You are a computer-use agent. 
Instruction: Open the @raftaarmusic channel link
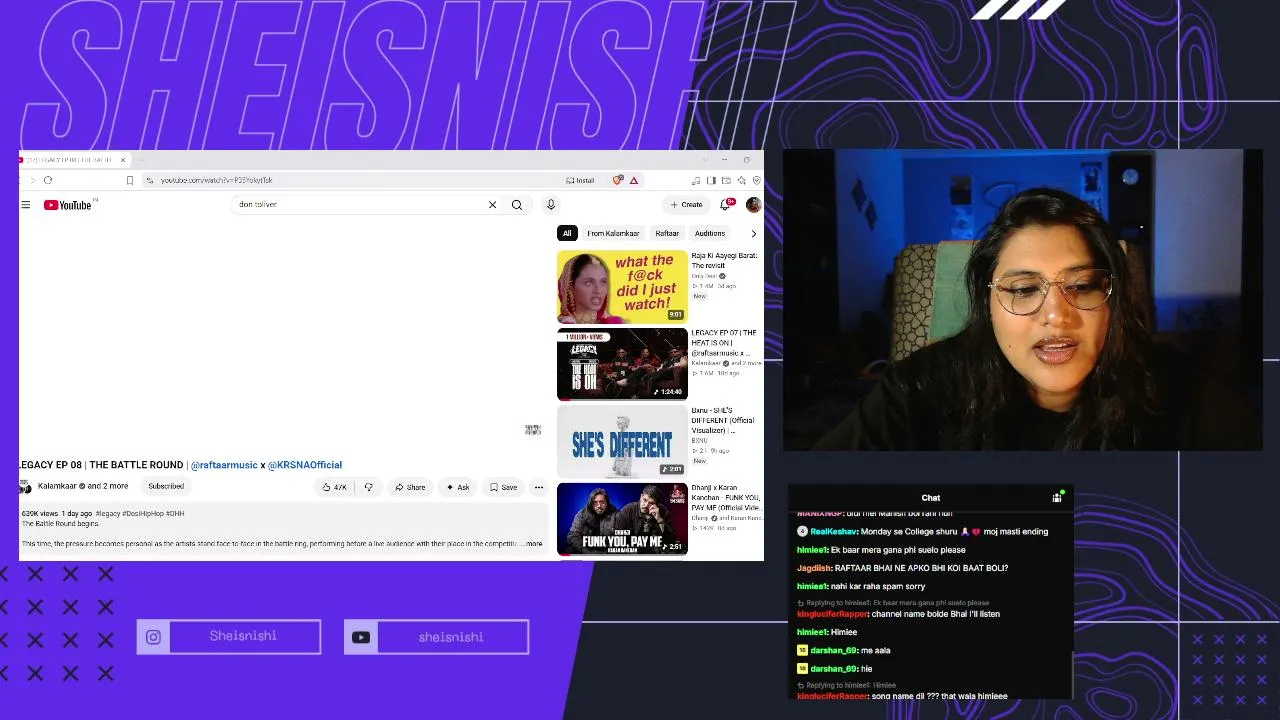(225, 465)
